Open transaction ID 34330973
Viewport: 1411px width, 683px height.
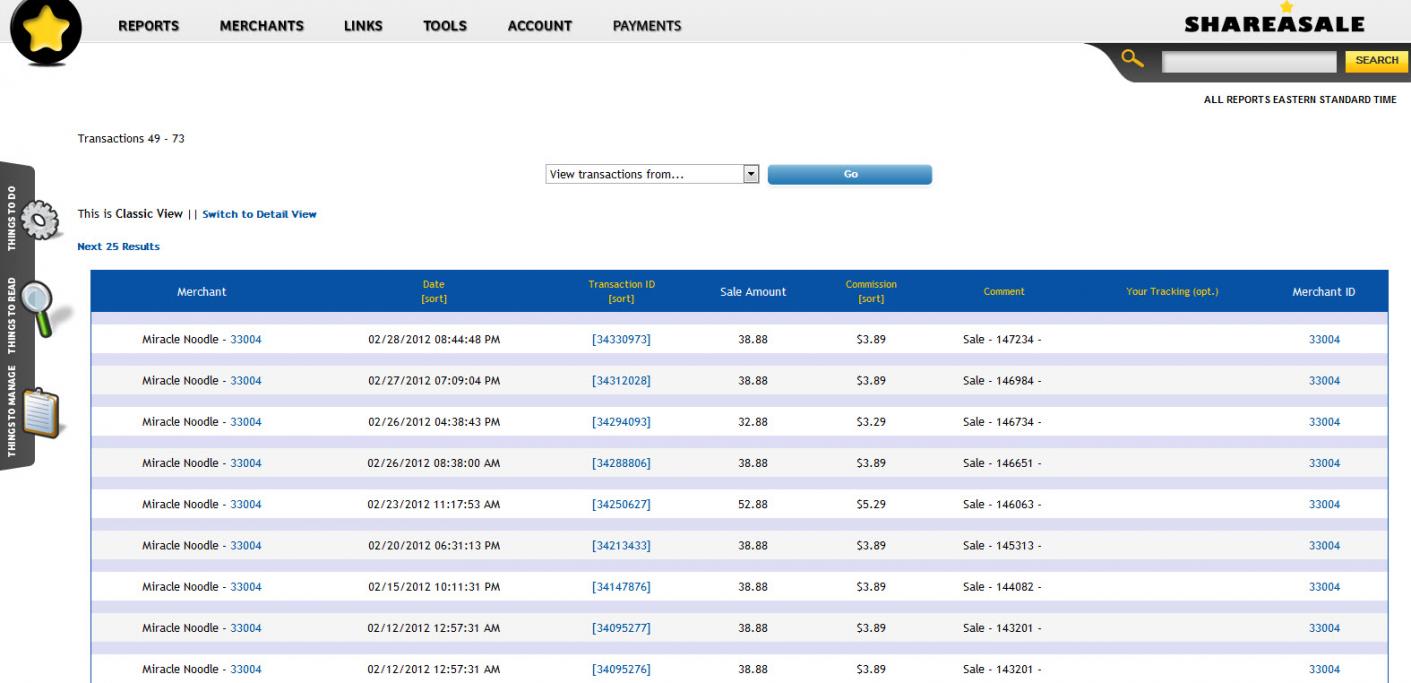(621, 340)
